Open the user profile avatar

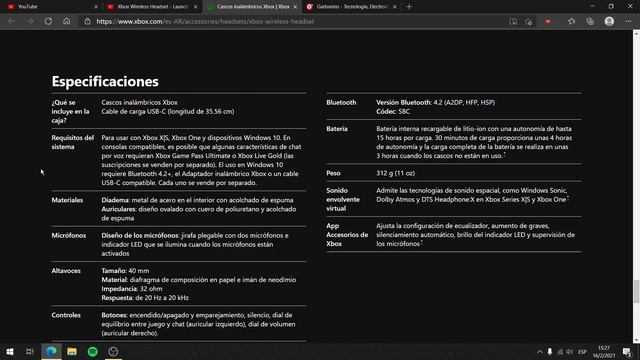click(x=609, y=22)
